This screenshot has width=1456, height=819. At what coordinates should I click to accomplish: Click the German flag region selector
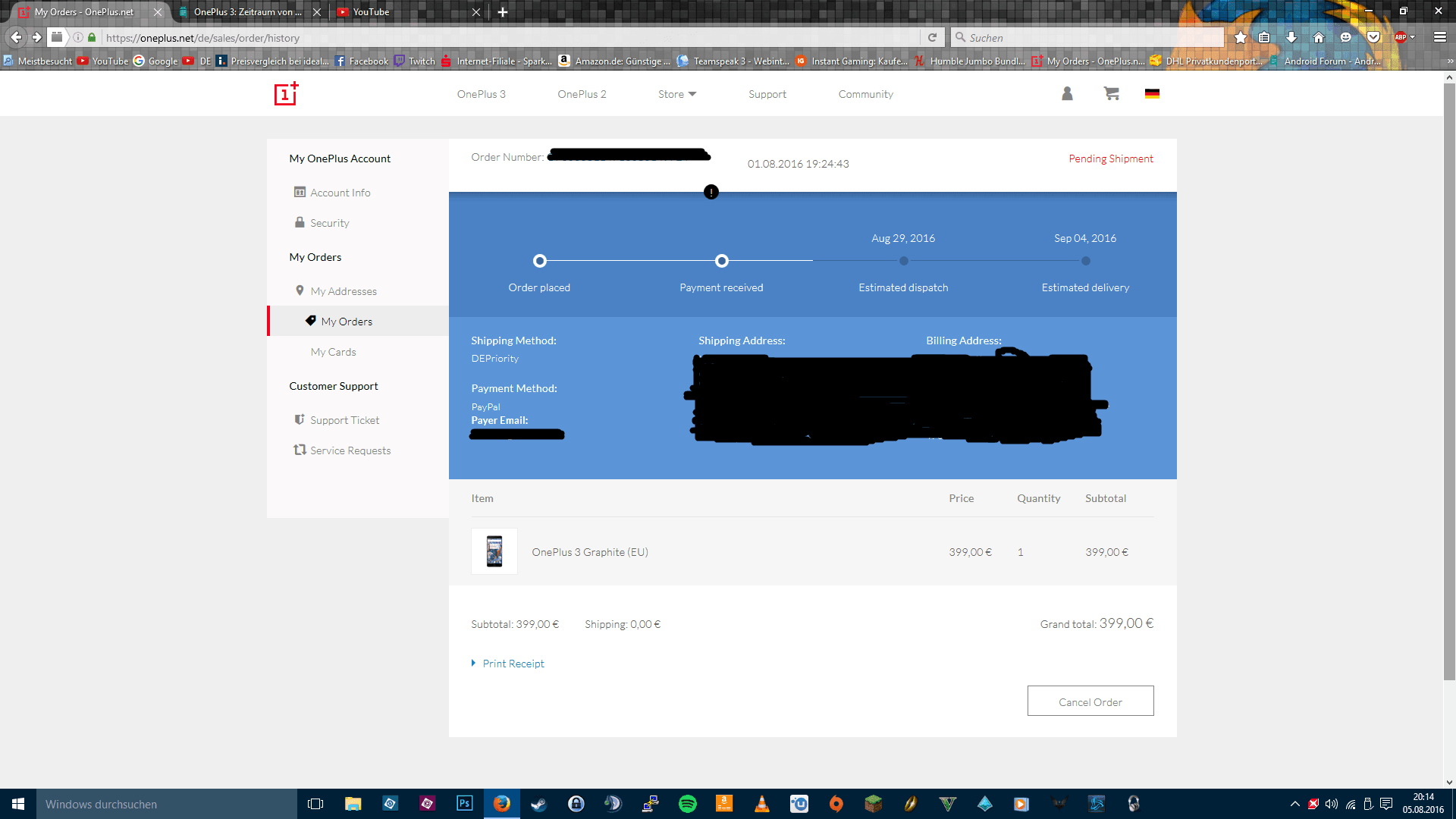point(1152,93)
